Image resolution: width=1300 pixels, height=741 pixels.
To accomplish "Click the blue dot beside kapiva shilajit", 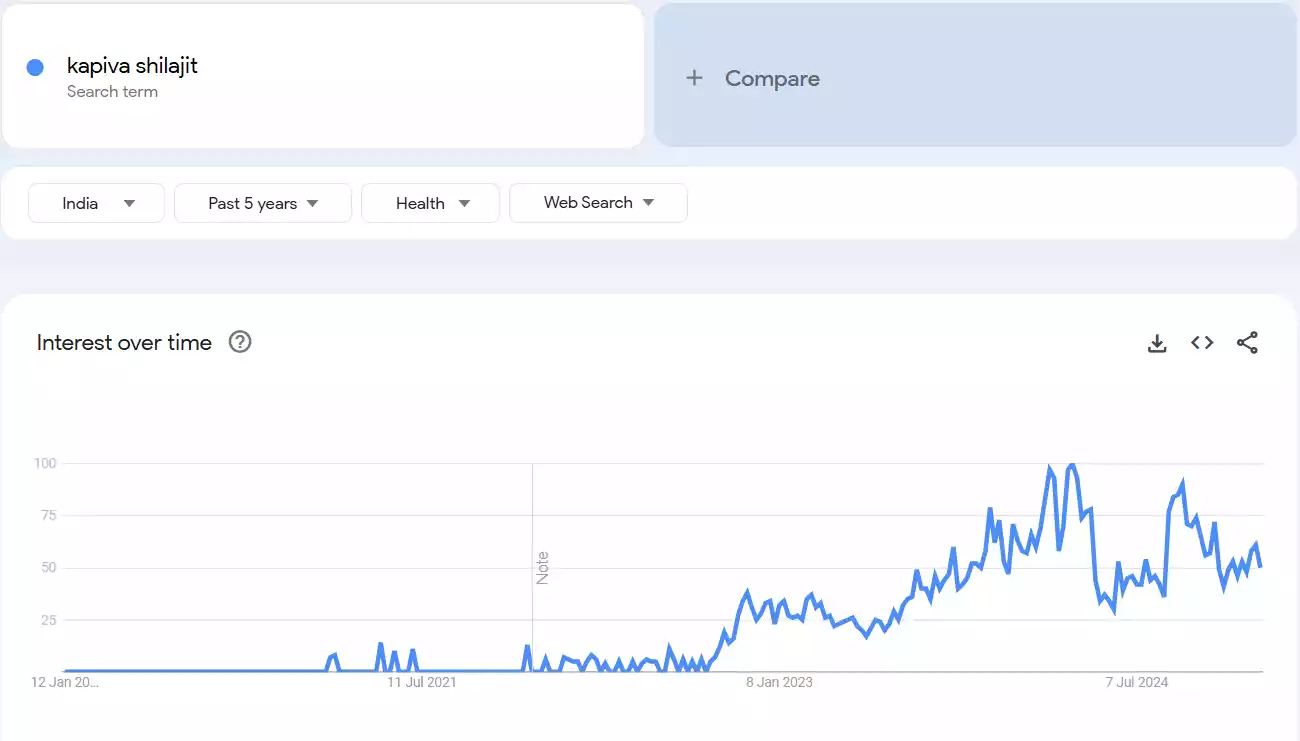I will coord(35,67).
